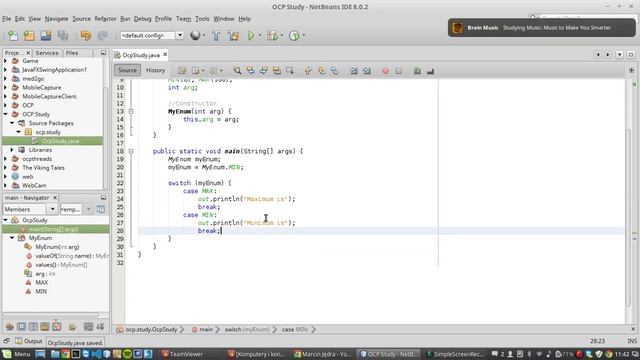Image resolution: width=640 pixels, height=360 pixels.
Task: Collapse the MyEnum node in Navigator
Action: pyautogui.click(x=12, y=238)
